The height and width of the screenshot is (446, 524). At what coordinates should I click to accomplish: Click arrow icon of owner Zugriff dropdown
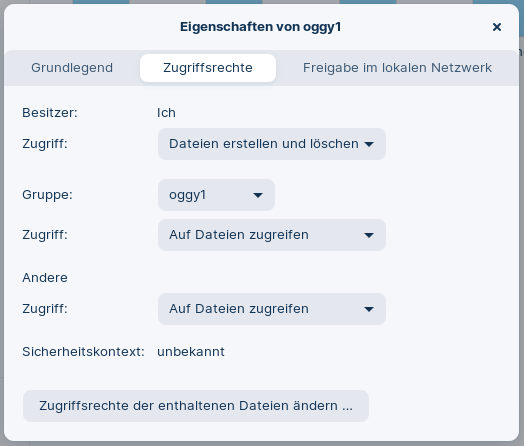click(x=369, y=144)
